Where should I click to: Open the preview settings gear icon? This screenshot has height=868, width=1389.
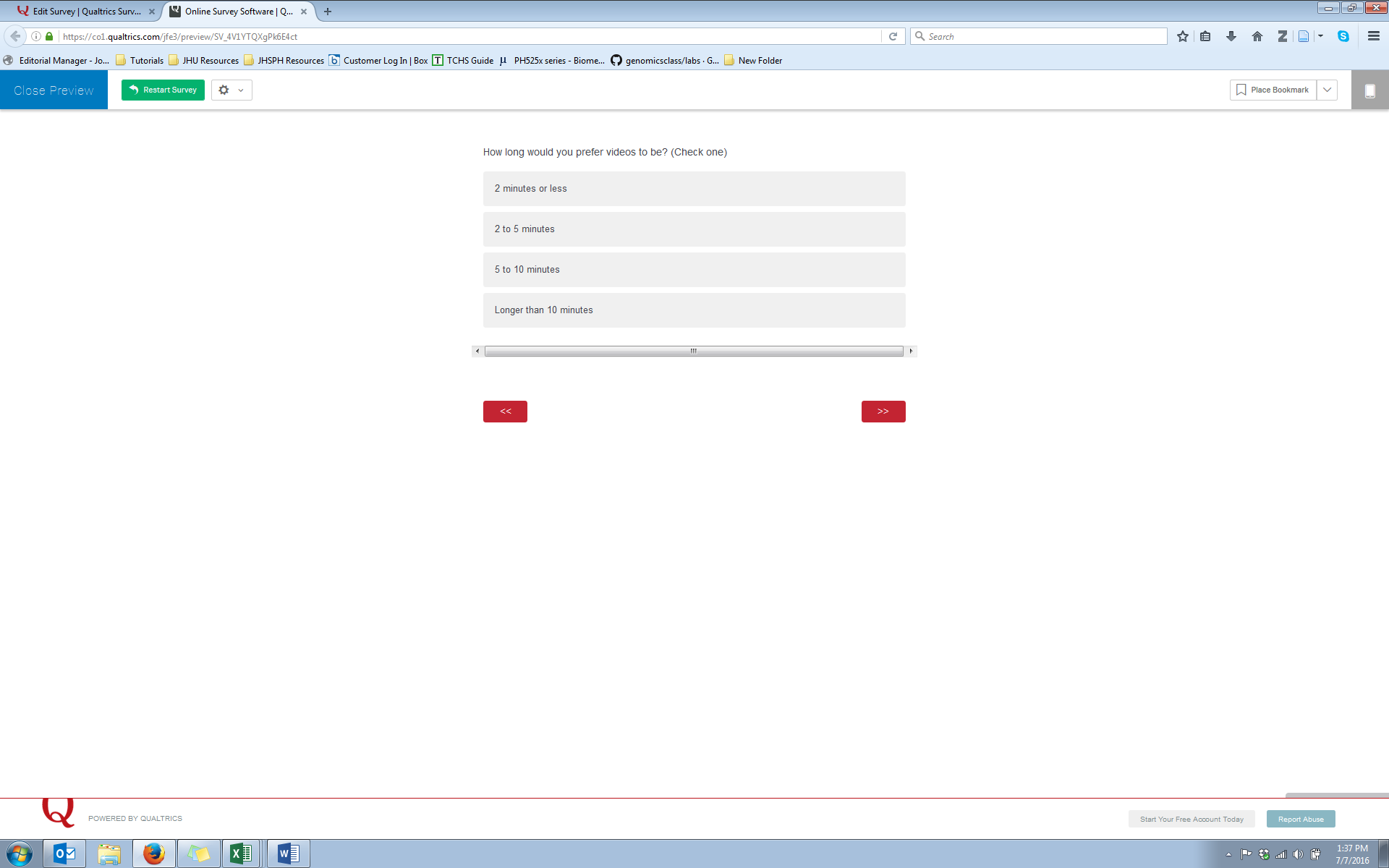(224, 90)
